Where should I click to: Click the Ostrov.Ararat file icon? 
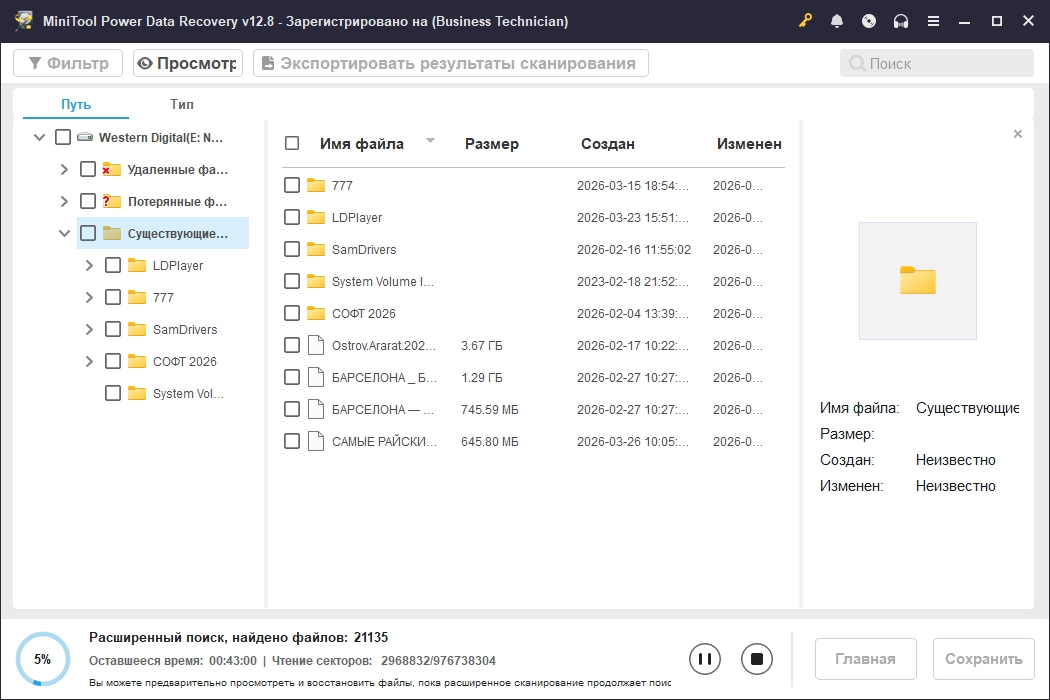316,345
